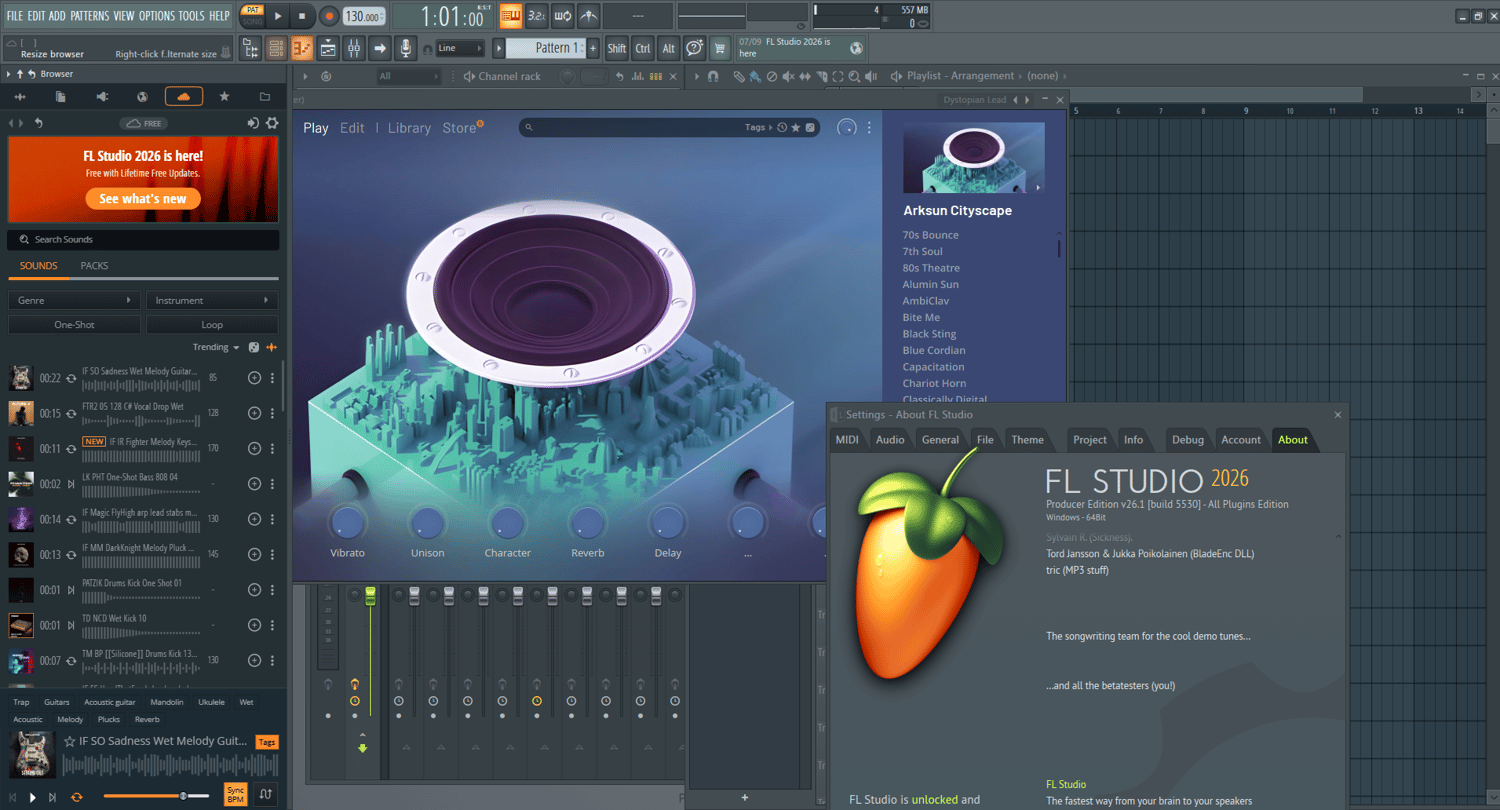The height and width of the screenshot is (810, 1500).
Task: Open Browser sounds settings gear
Action: (x=272, y=123)
